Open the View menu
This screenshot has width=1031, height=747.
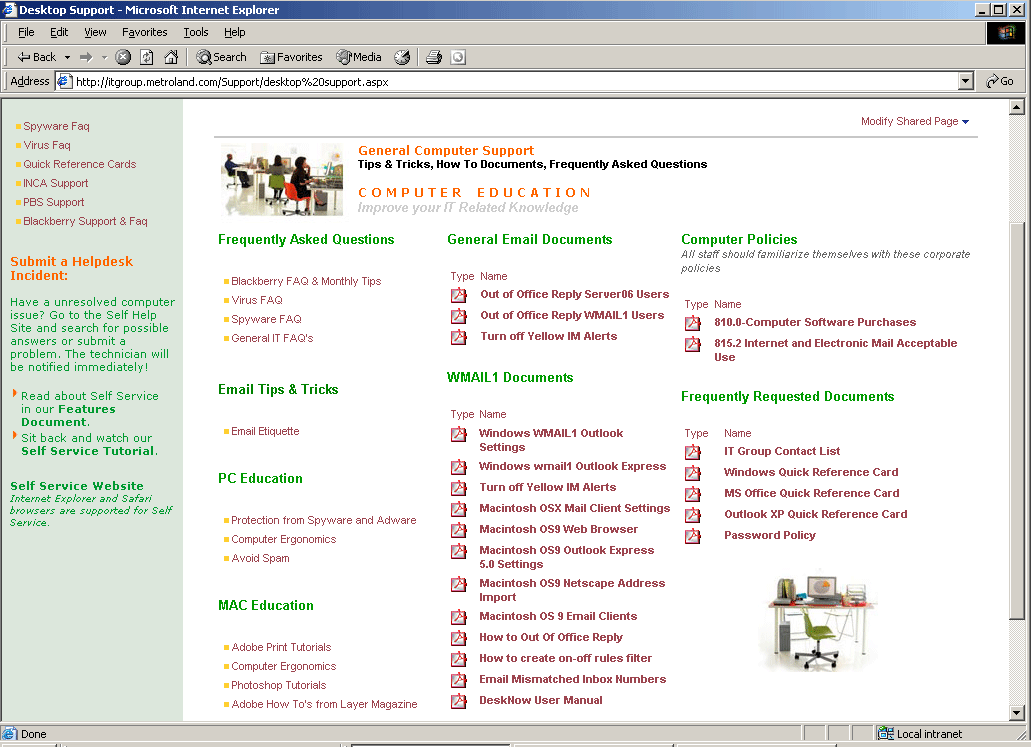[x=95, y=32]
